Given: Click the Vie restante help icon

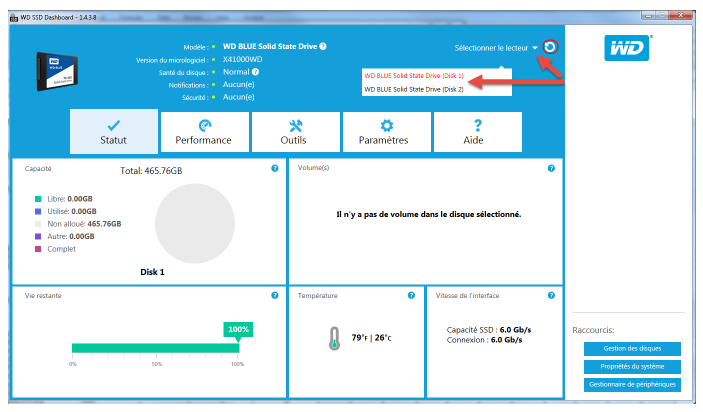Looking at the screenshot, I should (x=275, y=295).
